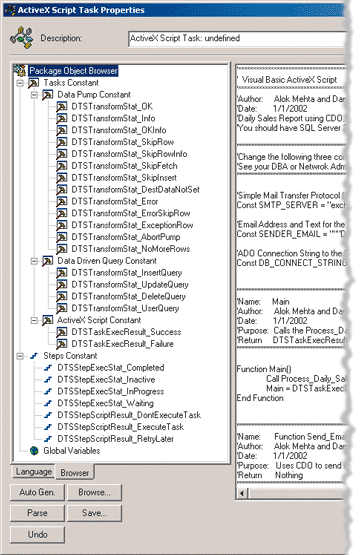Viewport: 360px width, 555px height.
Task: Click the DTSTransformStat_UserQuery constant icon
Action: 62,308
